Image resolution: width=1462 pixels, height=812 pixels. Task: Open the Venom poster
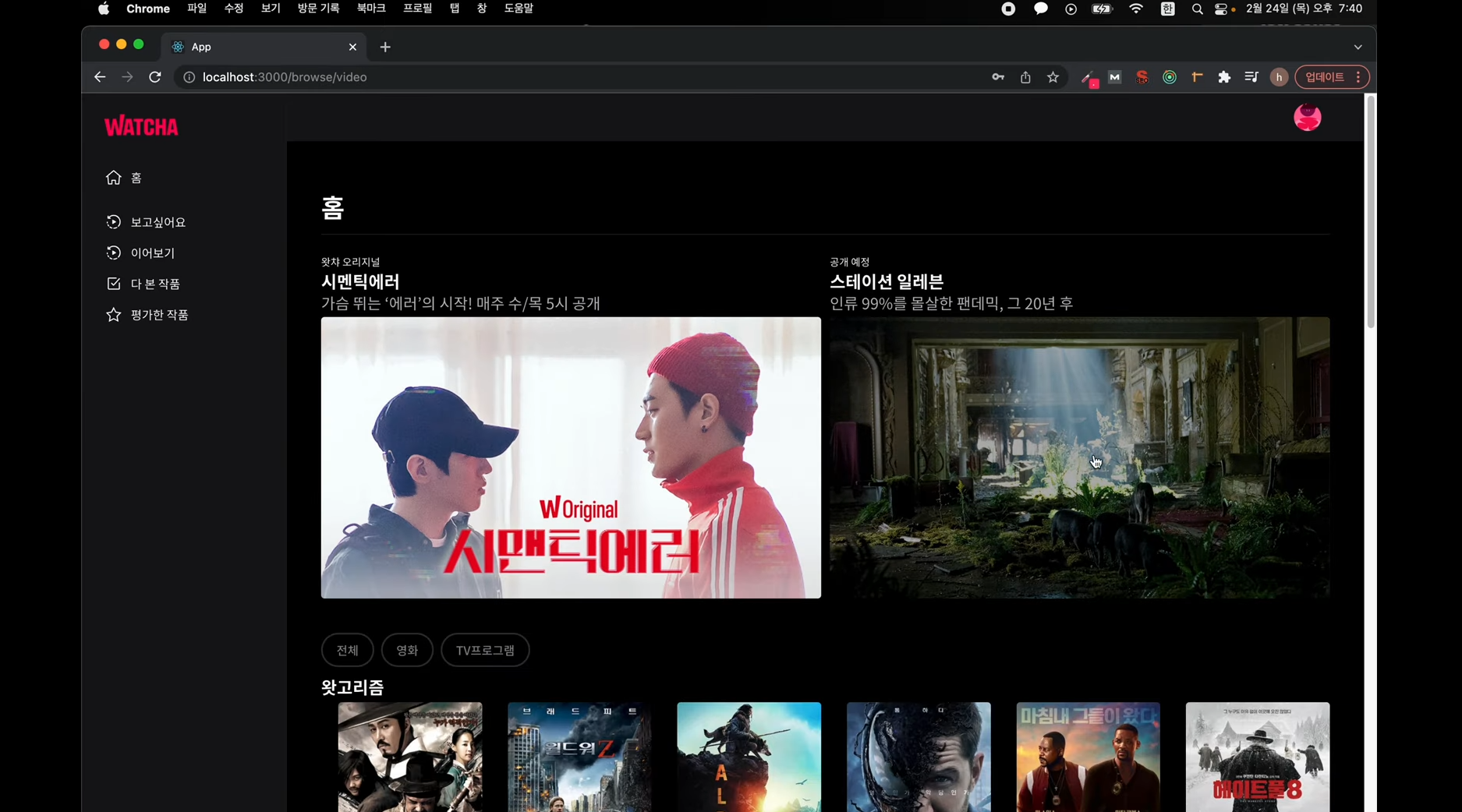pos(919,757)
